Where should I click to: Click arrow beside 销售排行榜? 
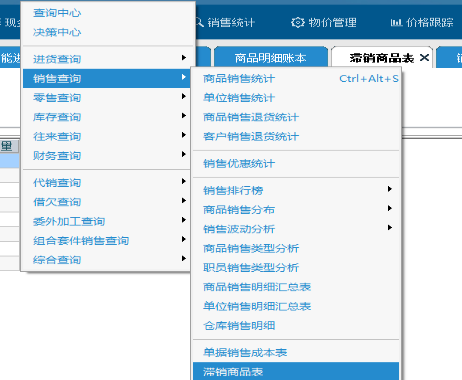pos(390,189)
